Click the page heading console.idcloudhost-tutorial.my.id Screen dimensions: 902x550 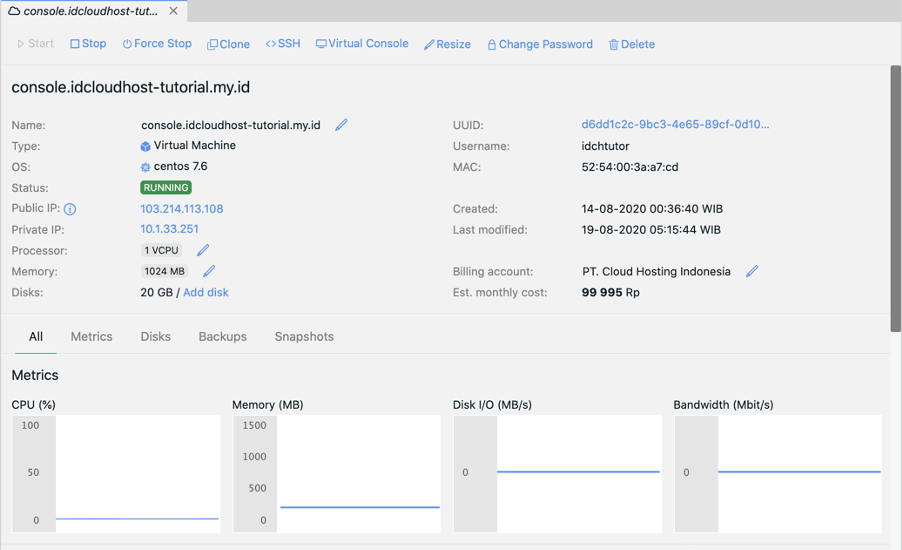[131, 87]
